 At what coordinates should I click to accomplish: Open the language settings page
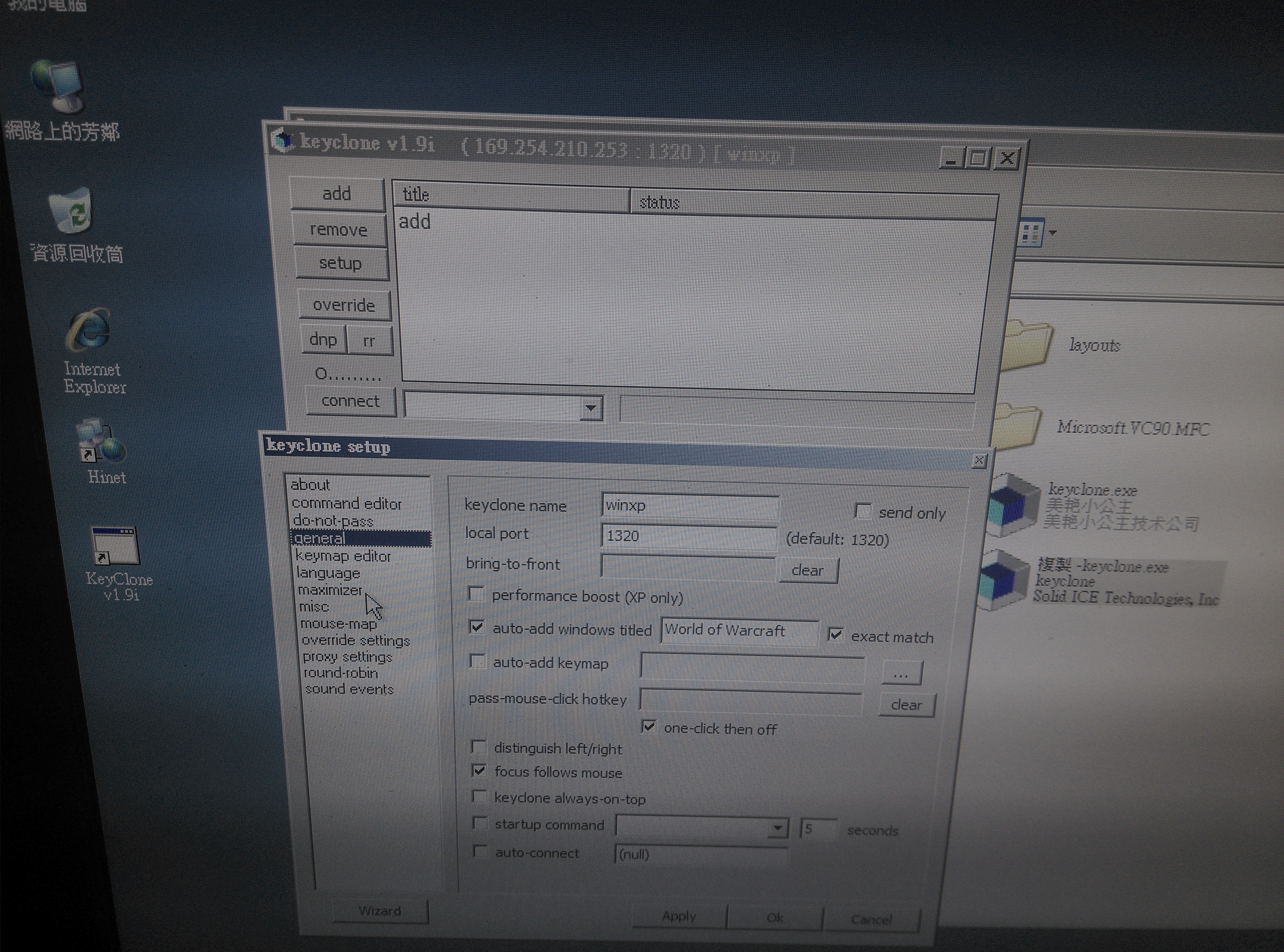329,573
